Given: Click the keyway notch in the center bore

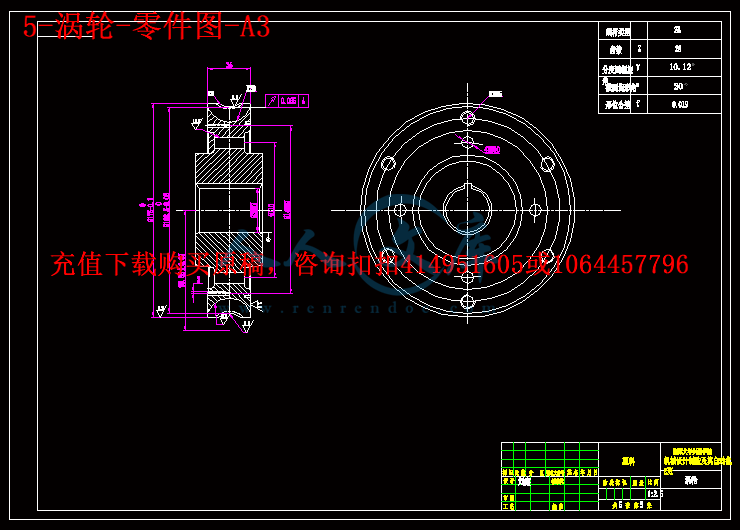Looking at the screenshot, I should coord(466,184).
